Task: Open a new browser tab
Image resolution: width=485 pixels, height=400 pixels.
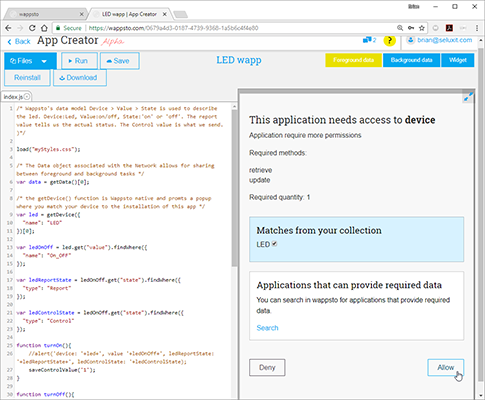Action: point(180,14)
